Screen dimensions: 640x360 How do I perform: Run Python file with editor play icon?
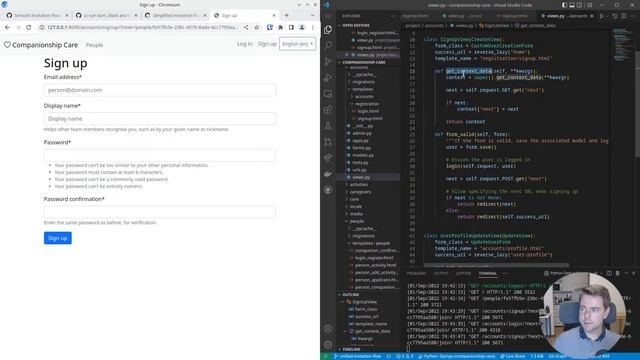tap(602, 16)
